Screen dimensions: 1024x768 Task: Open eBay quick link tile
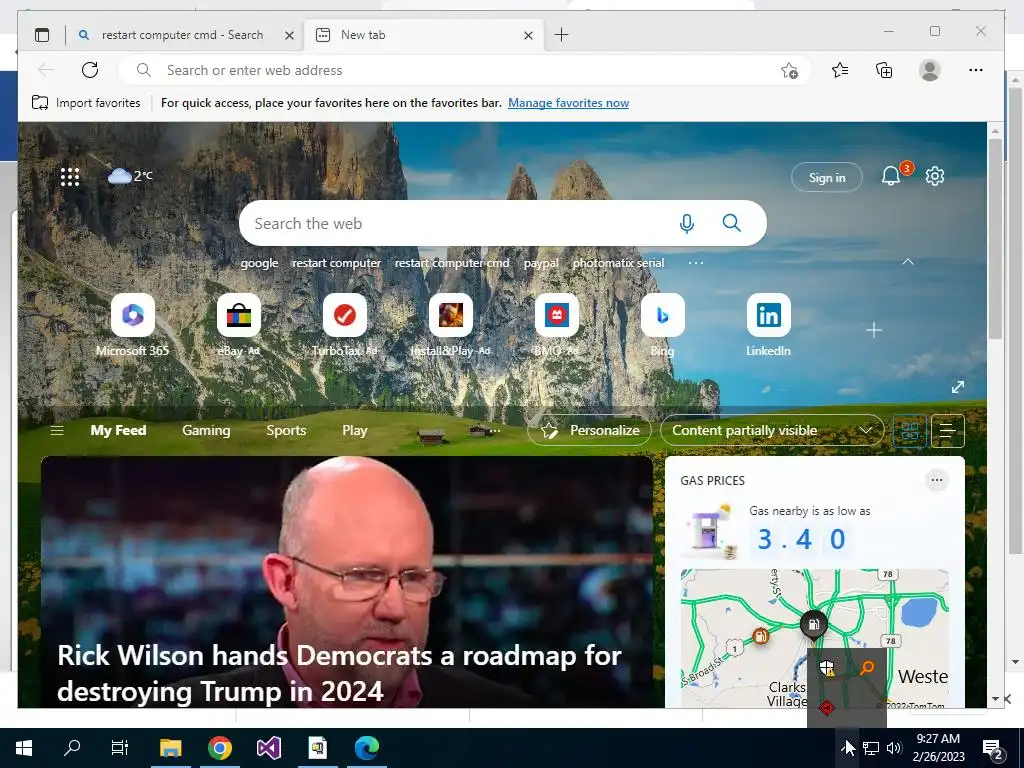238,325
